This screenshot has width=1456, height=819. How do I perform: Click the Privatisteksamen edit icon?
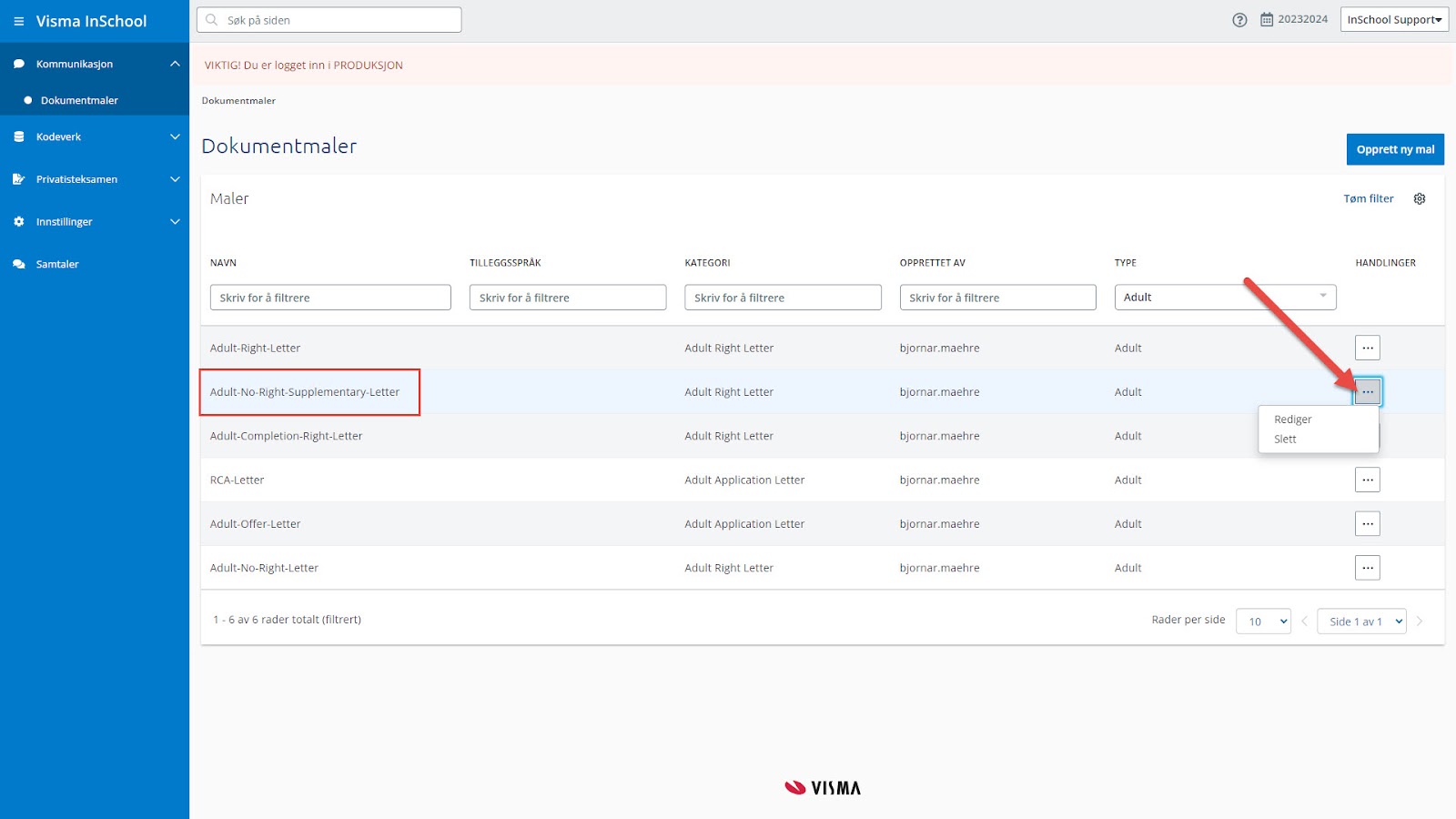pyautogui.click(x=18, y=179)
